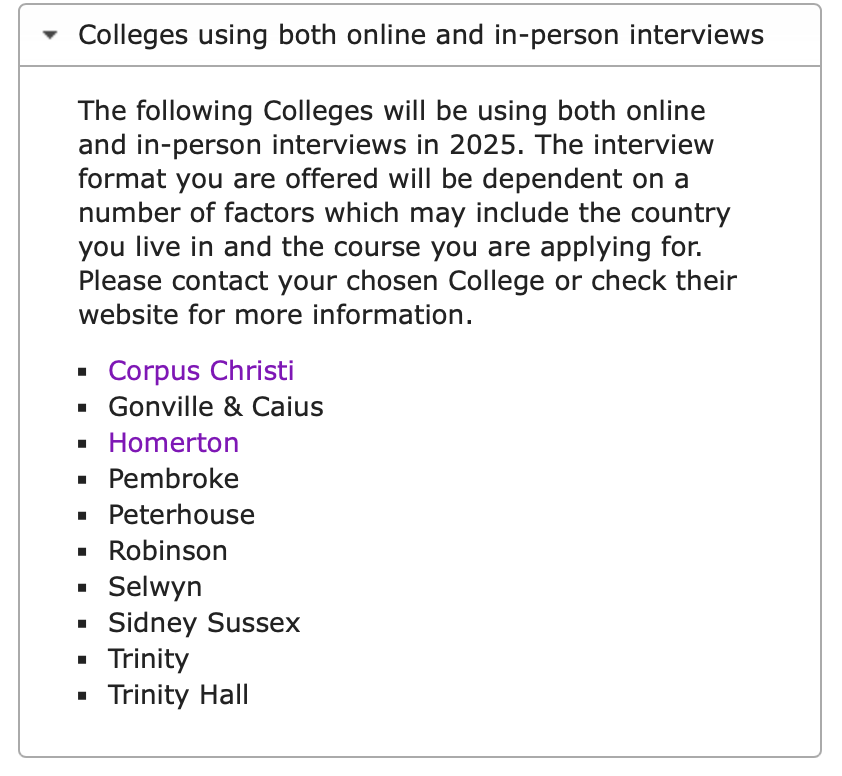Select Gonville & Caius in the list
The width and height of the screenshot is (842, 776).
click(x=216, y=407)
